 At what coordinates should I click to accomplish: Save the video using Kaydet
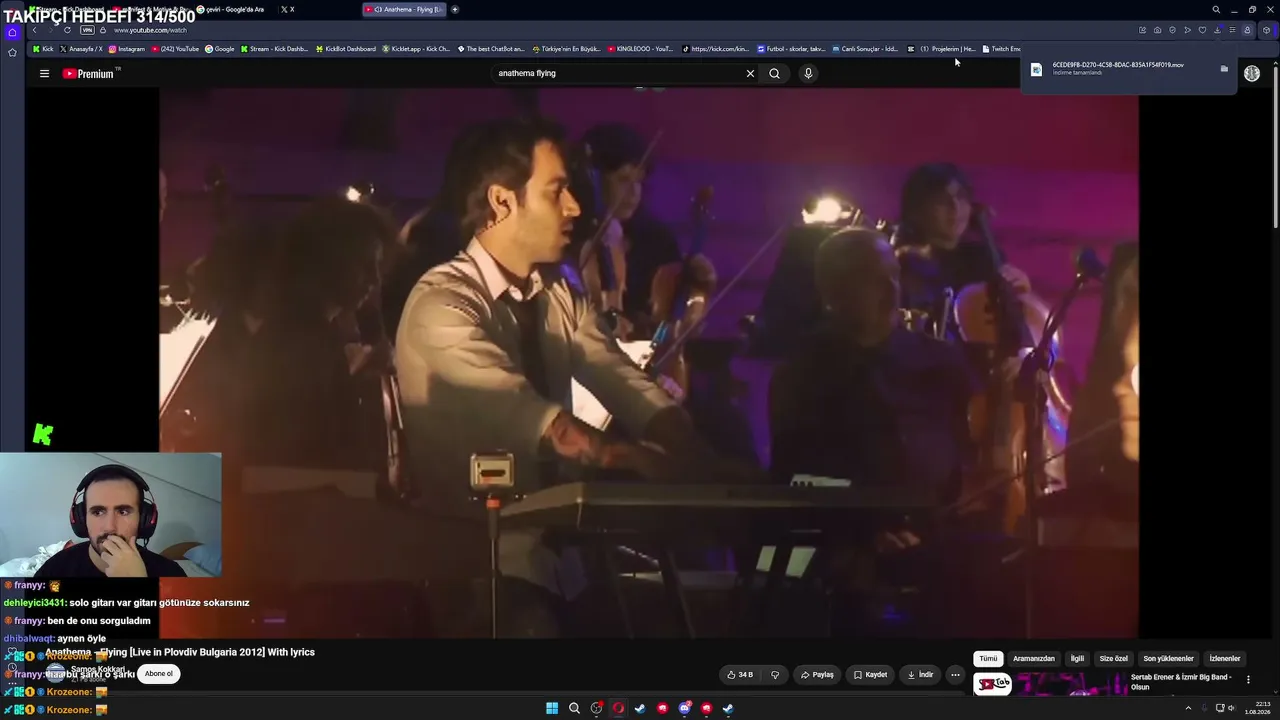[870, 675]
